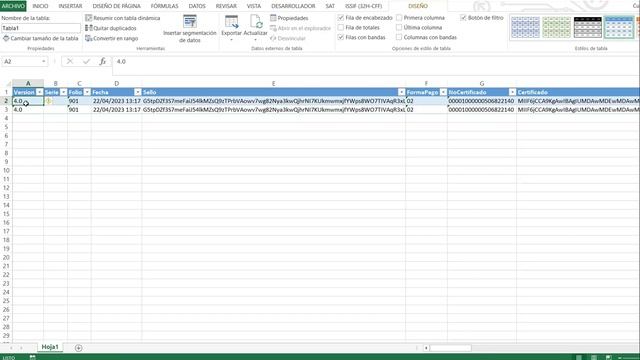Open the Exportar dropdown arrow
This screenshot has width=640, height=360.
pos(231,40)
